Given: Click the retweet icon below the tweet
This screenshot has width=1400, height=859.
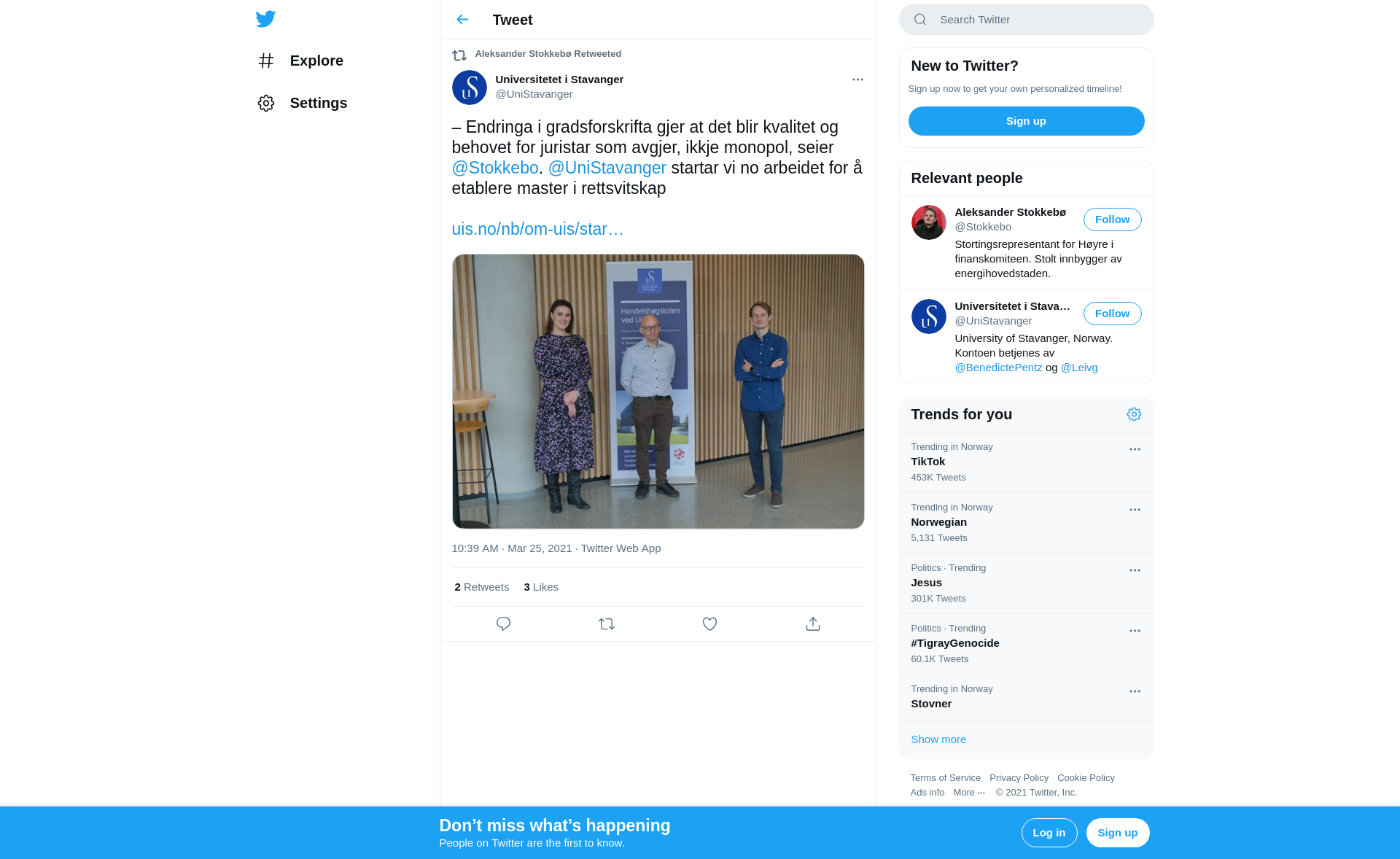Looking at the screenshot, I should 607,624.
